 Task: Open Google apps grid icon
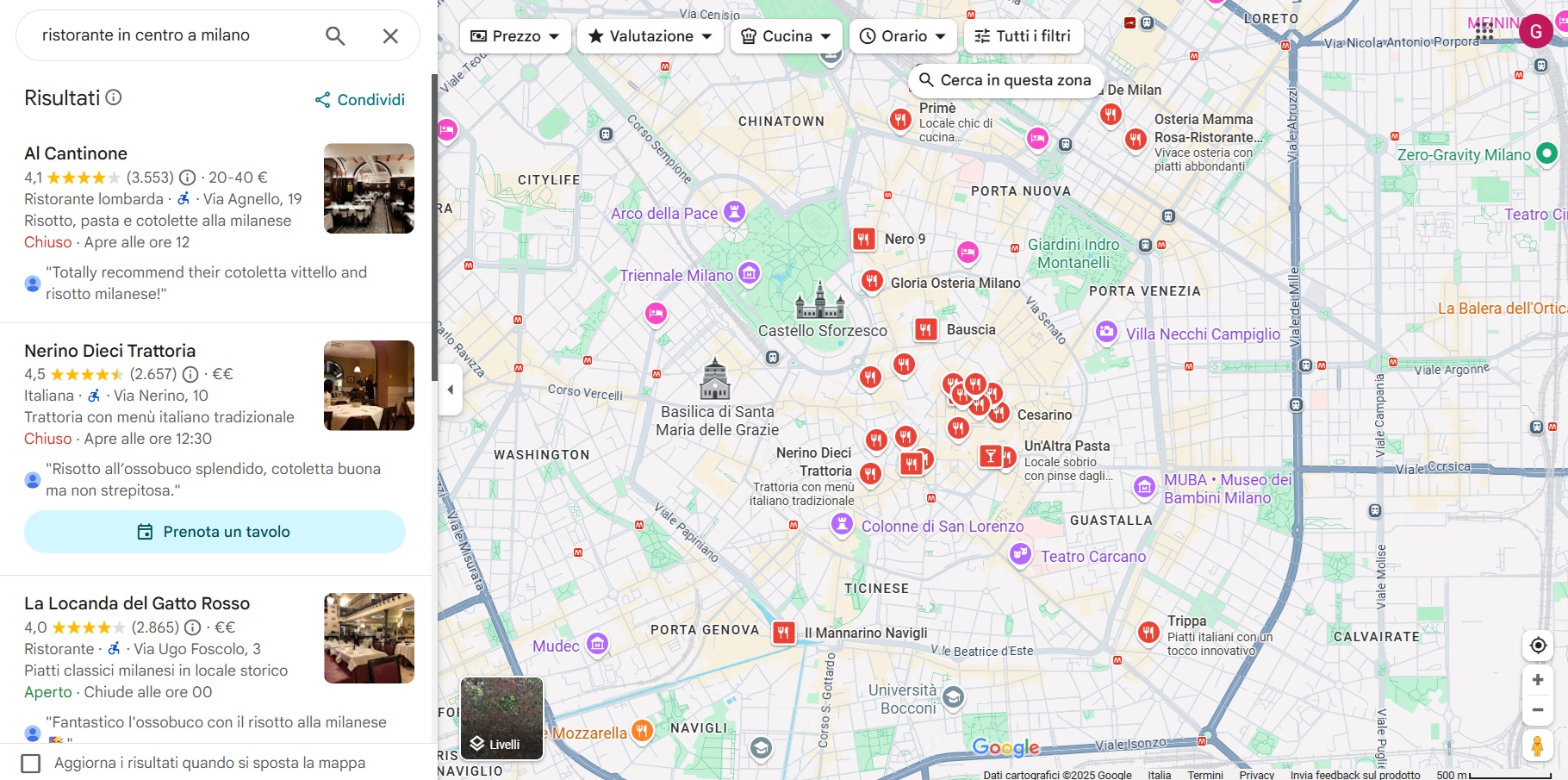pos(1484,32)
